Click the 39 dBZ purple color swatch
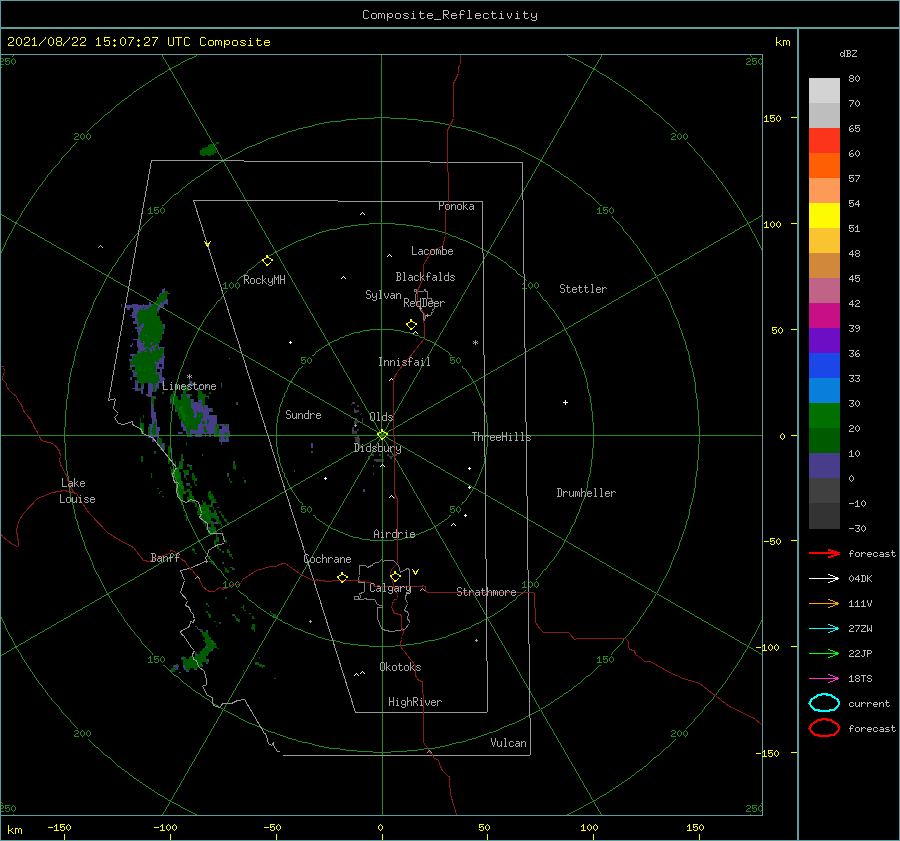Image resolution: width=900 pixels, height=841 pixels. click(x=824, y=340)
